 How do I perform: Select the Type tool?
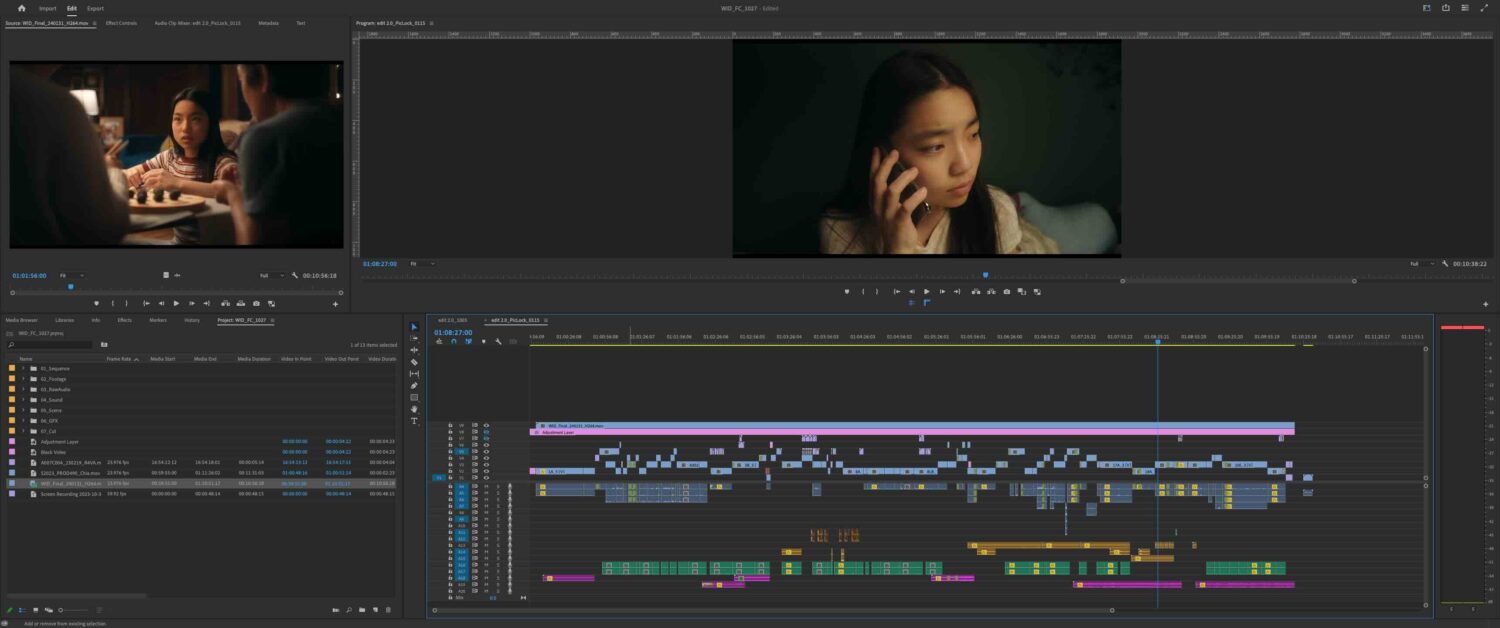point(414,421)
